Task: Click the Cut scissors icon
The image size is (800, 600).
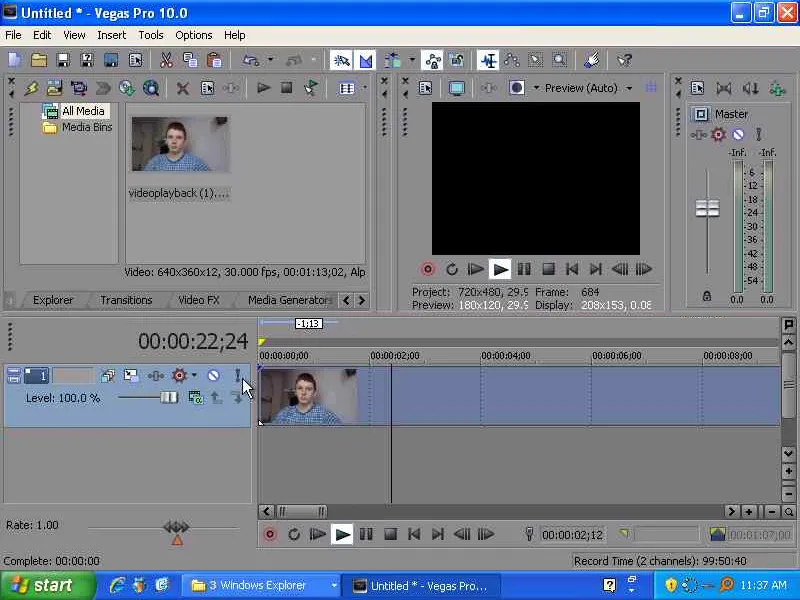Action: tap(166, 60)
